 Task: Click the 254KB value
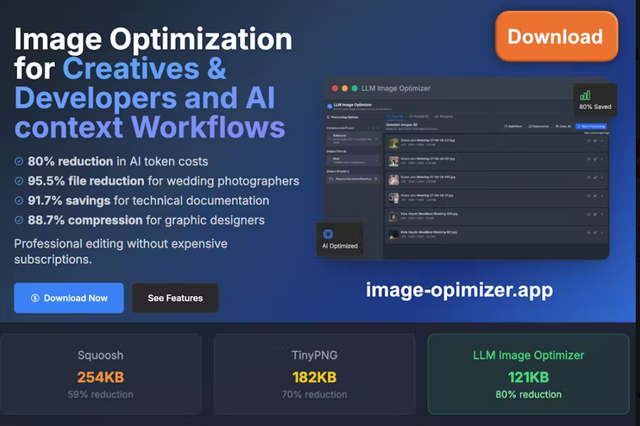click(100, 377)
